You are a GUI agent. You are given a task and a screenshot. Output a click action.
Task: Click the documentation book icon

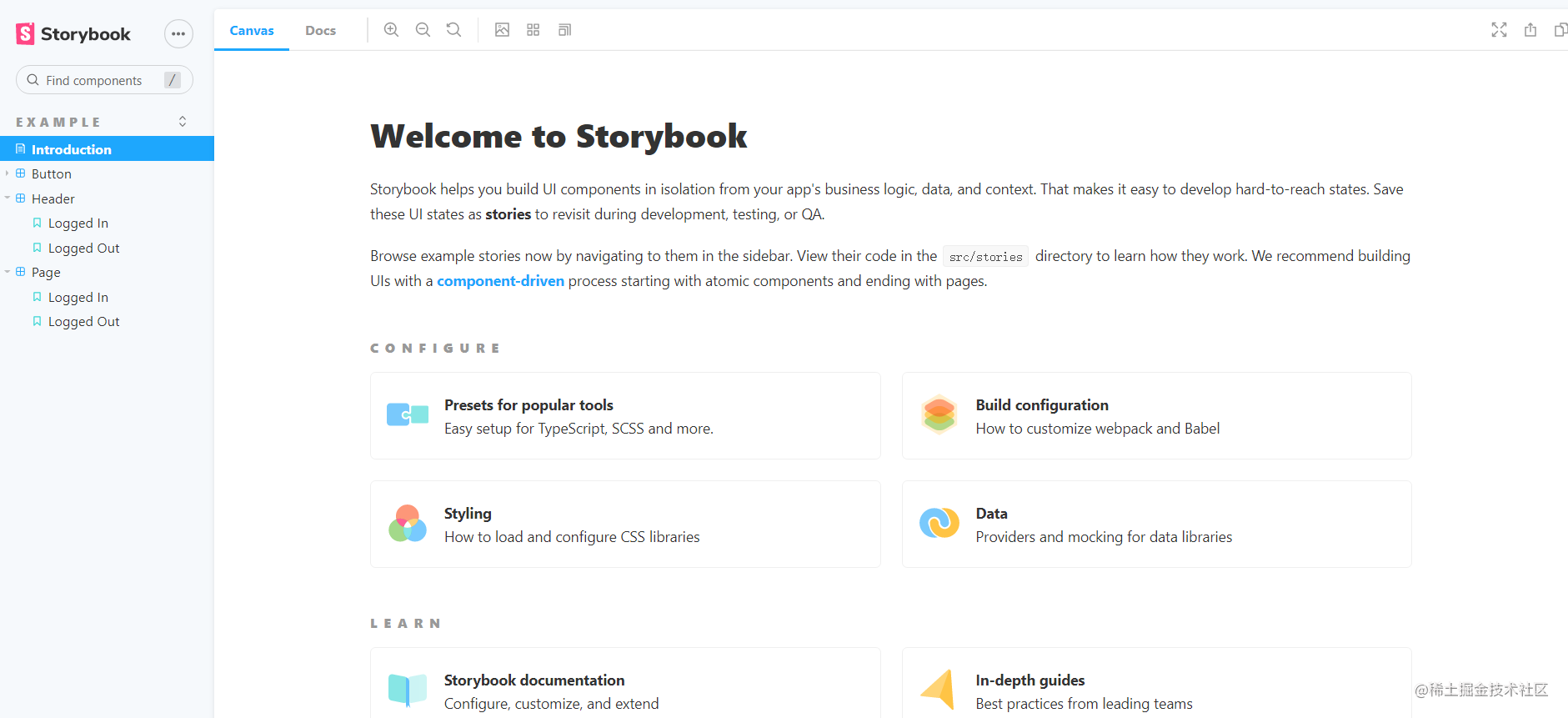pos(408,690)
